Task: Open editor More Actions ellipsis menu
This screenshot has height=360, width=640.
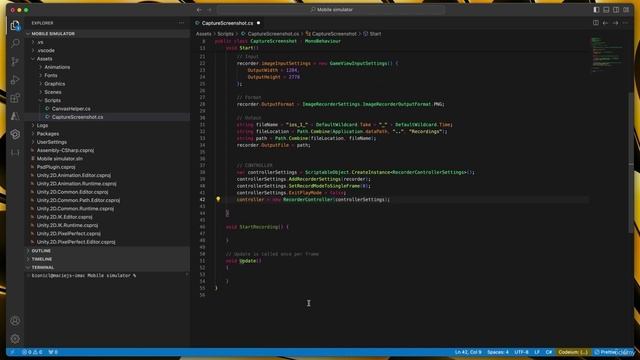Action: tap(625, 23)
